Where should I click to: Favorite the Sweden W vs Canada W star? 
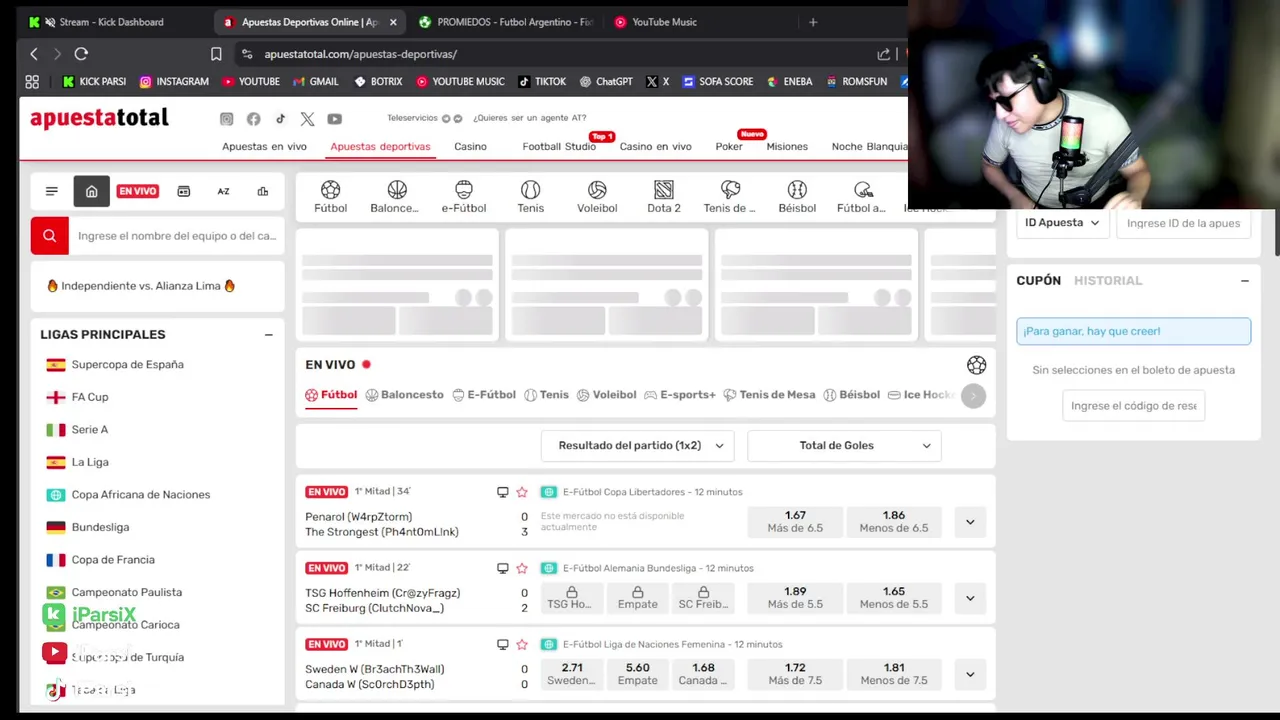pos(522,644)
